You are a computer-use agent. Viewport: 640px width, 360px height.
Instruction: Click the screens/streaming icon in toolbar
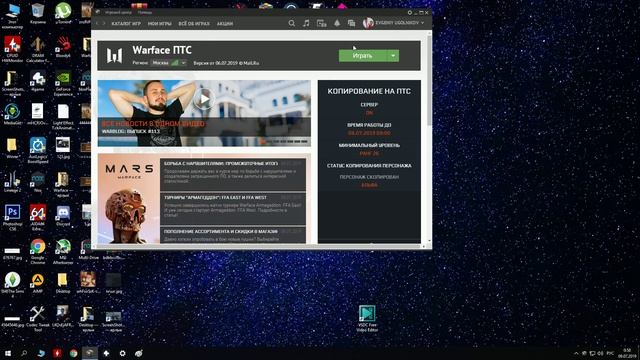(x=322, y=23)
